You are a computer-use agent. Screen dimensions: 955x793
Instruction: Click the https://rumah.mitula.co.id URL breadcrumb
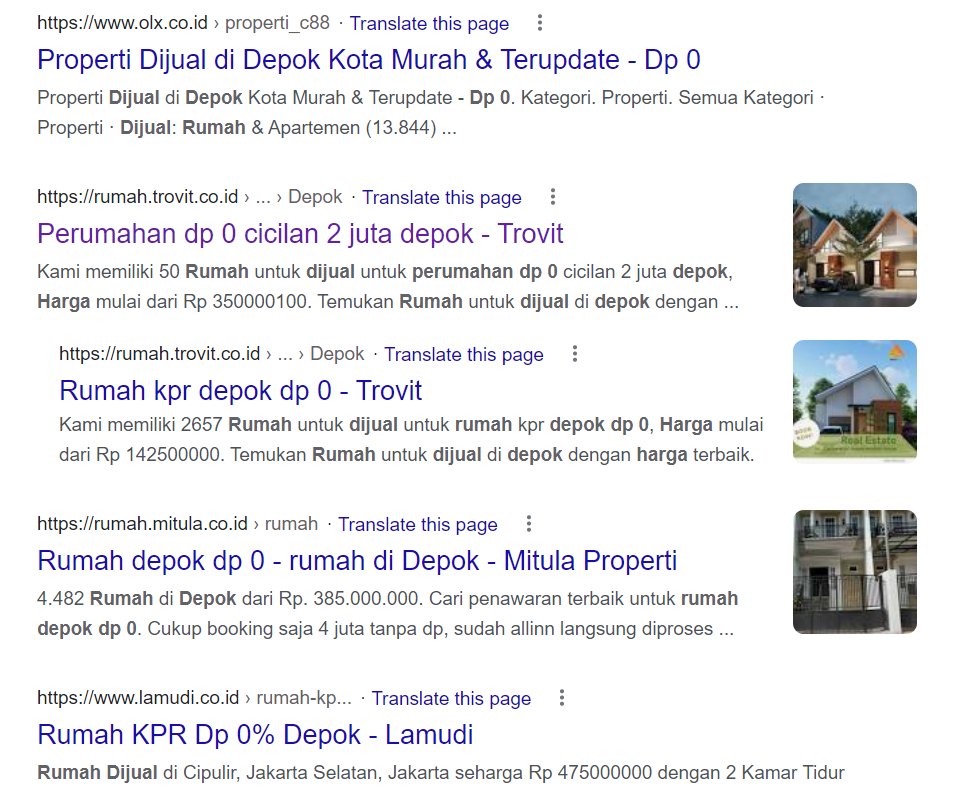pyautogui.click(x=143, y=524)
